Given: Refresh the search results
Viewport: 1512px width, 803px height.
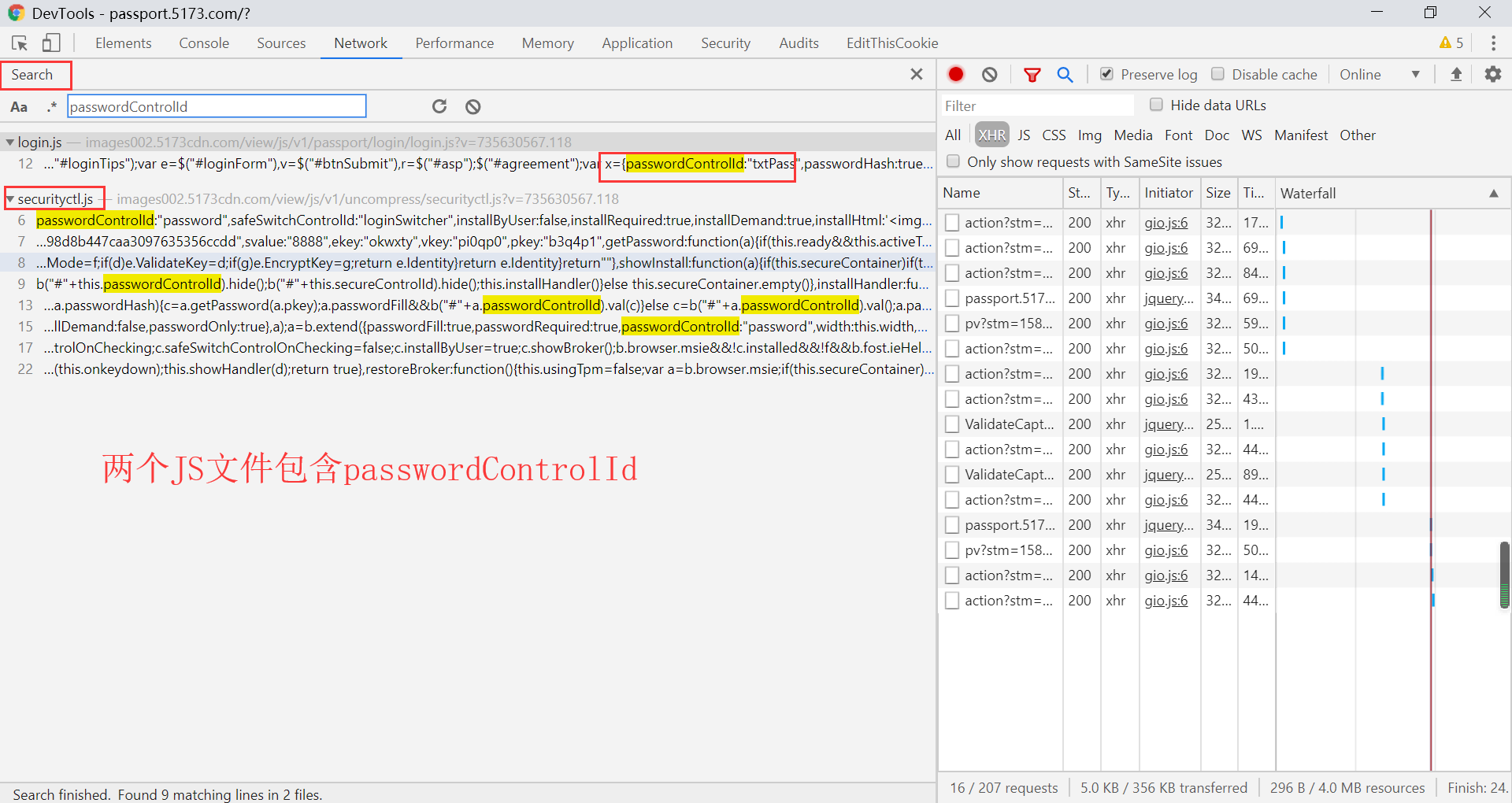Looking at the screenshot, I should pos(439,106).
